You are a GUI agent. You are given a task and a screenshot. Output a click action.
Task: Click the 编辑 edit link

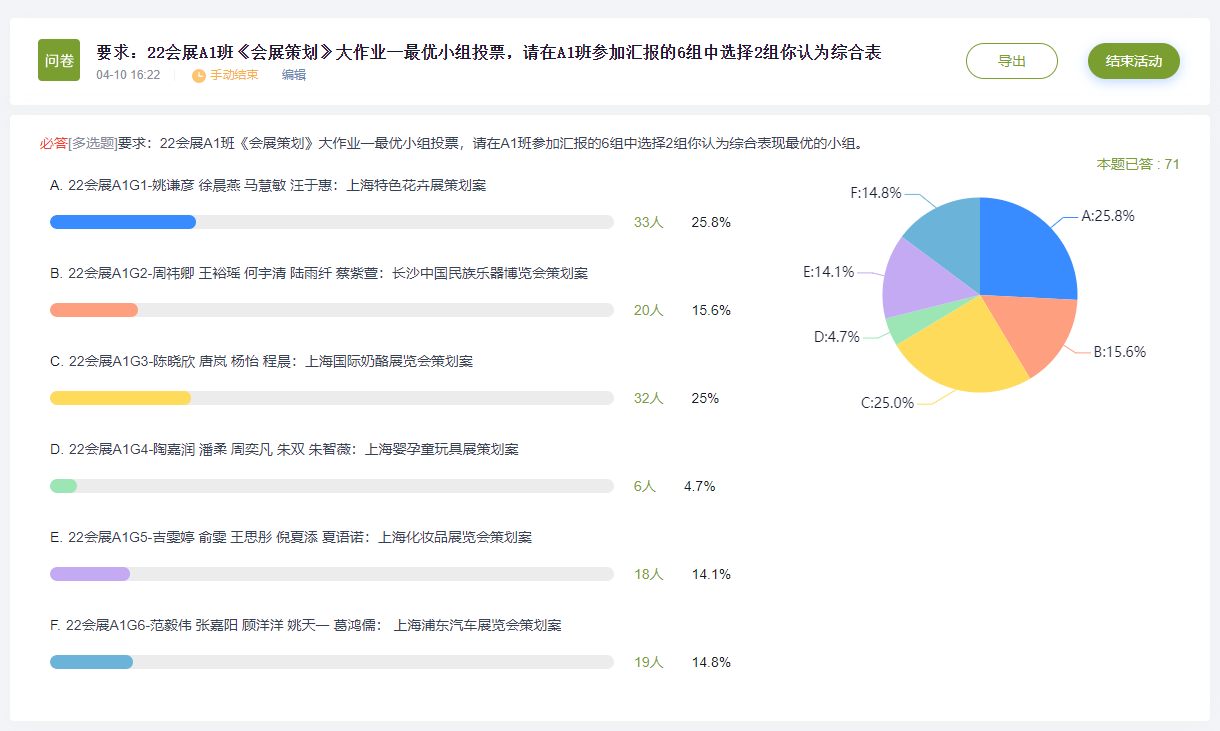[x=294, y=75]
